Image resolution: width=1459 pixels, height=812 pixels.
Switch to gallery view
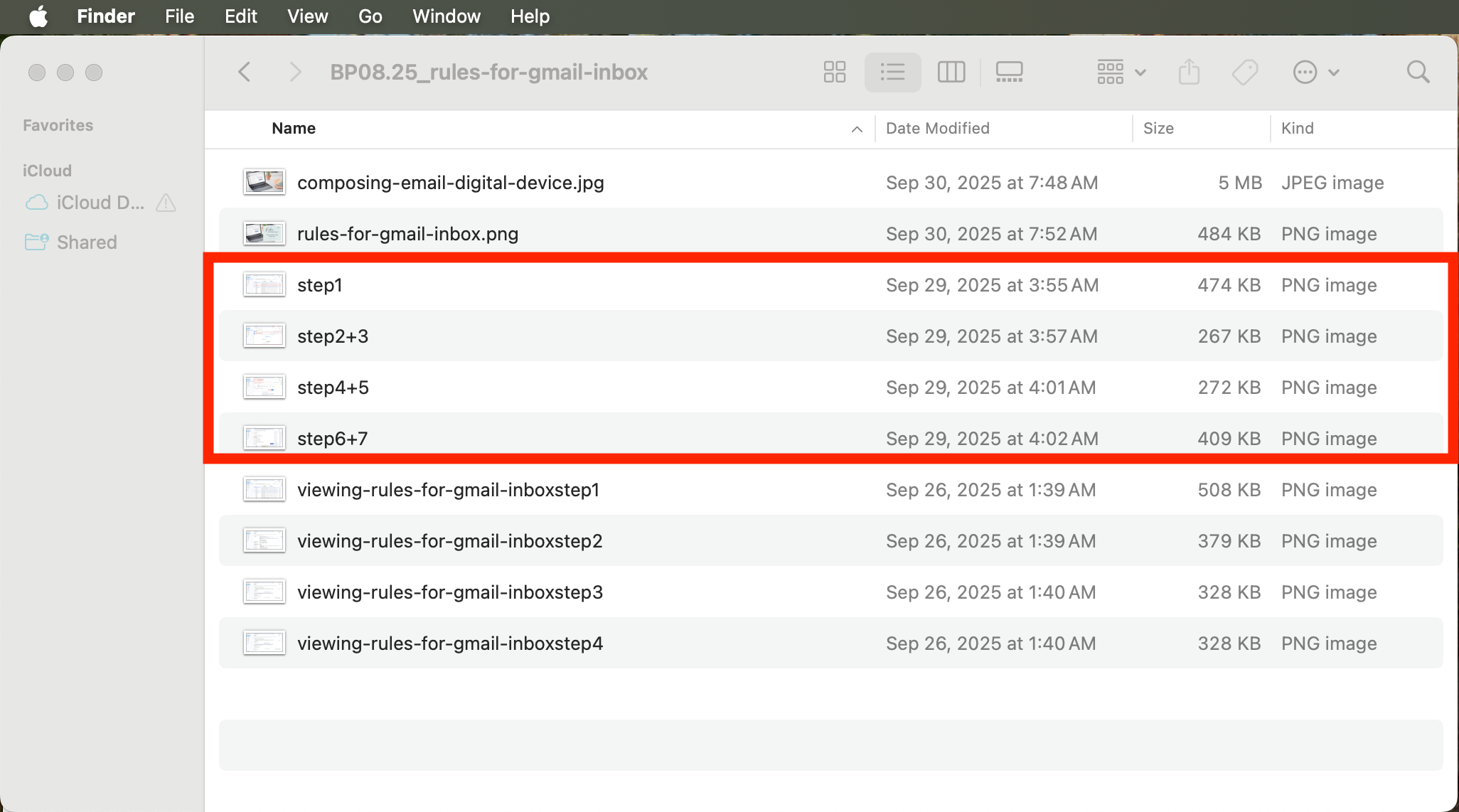point(1009,72)
